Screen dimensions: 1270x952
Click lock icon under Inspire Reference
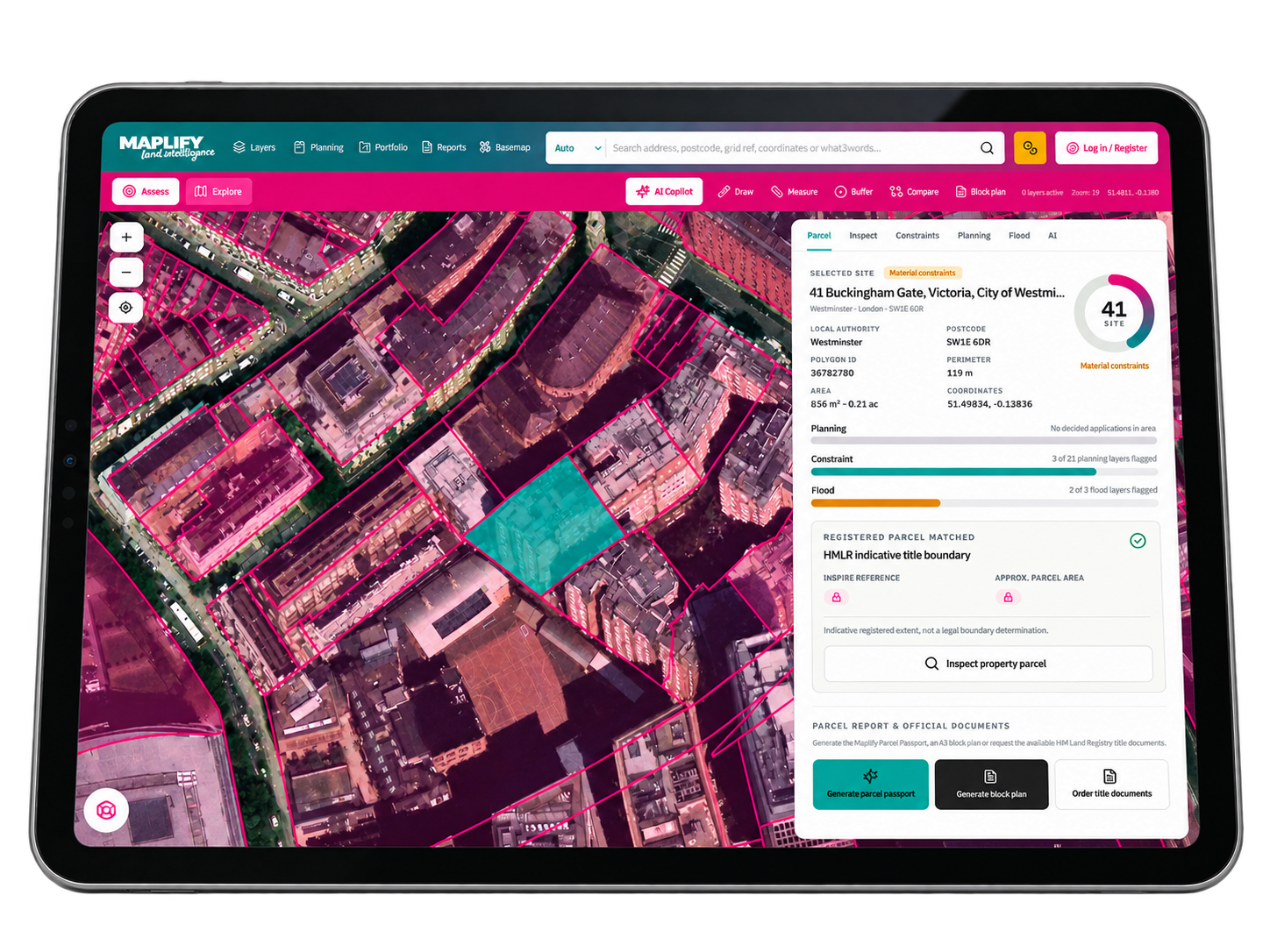[836, 597]
